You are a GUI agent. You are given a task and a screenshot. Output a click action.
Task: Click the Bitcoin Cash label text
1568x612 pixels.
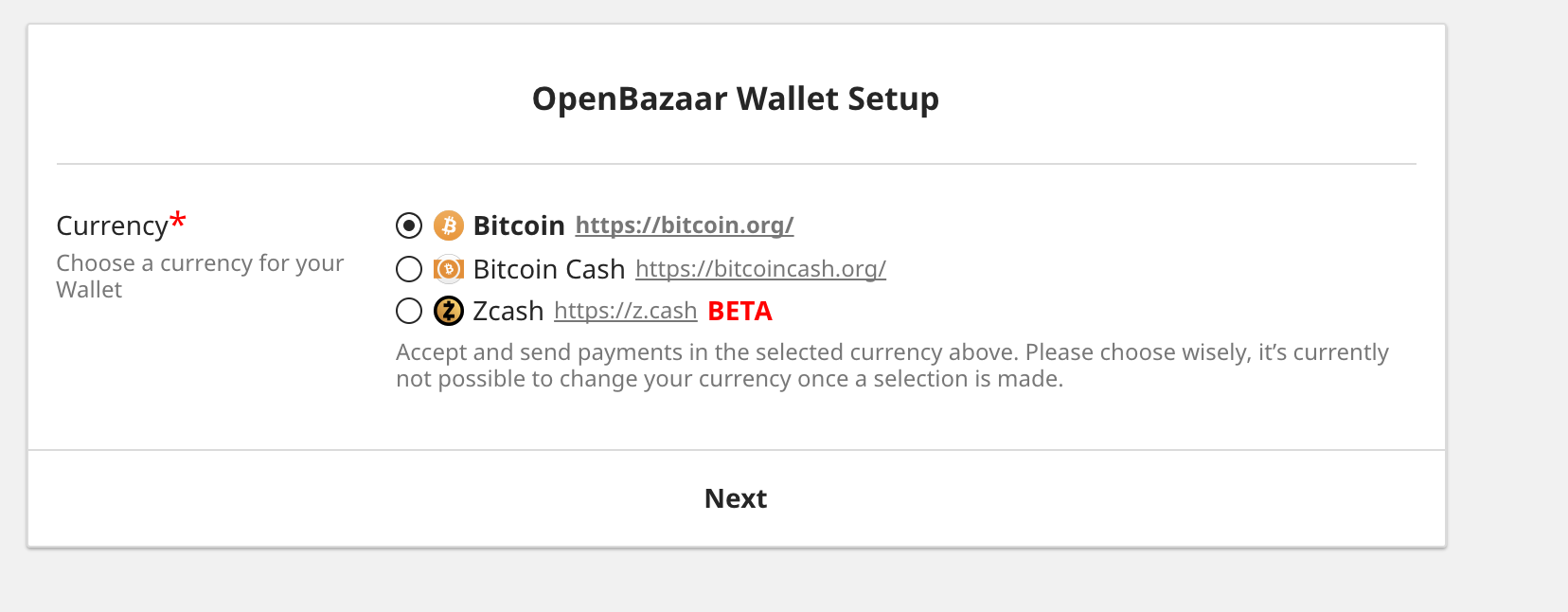(x=548, y=269)
